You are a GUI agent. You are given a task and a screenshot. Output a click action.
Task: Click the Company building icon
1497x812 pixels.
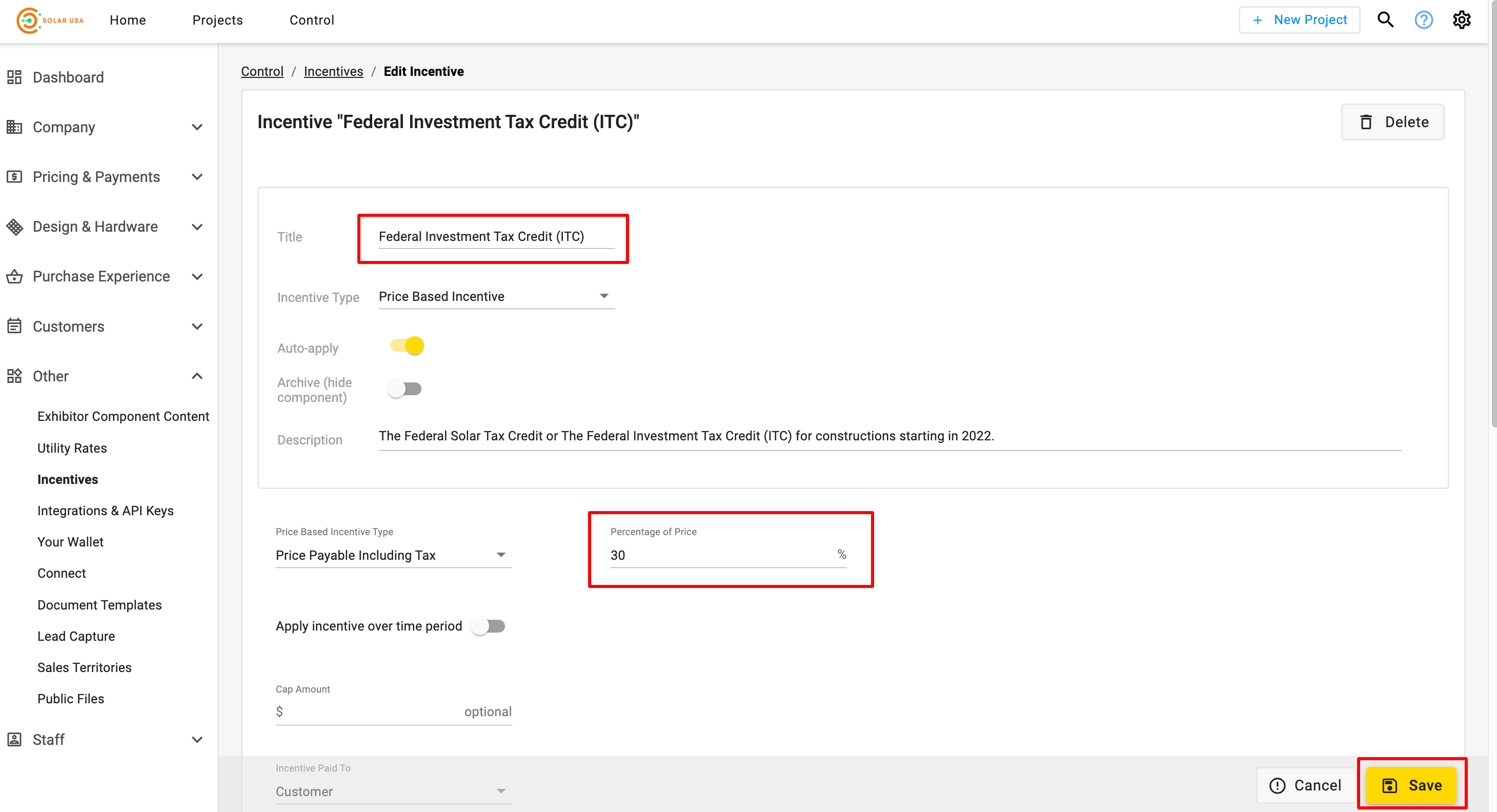[14, 127]
